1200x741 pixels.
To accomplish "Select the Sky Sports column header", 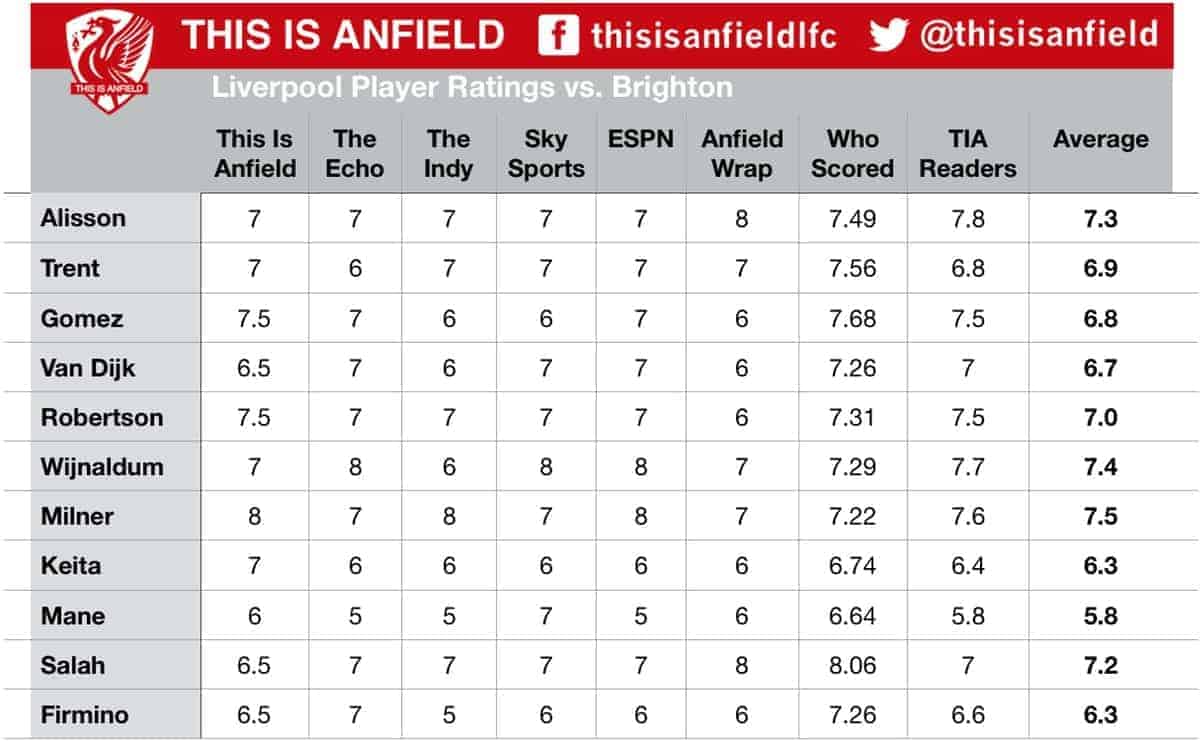I will (546, 154).
